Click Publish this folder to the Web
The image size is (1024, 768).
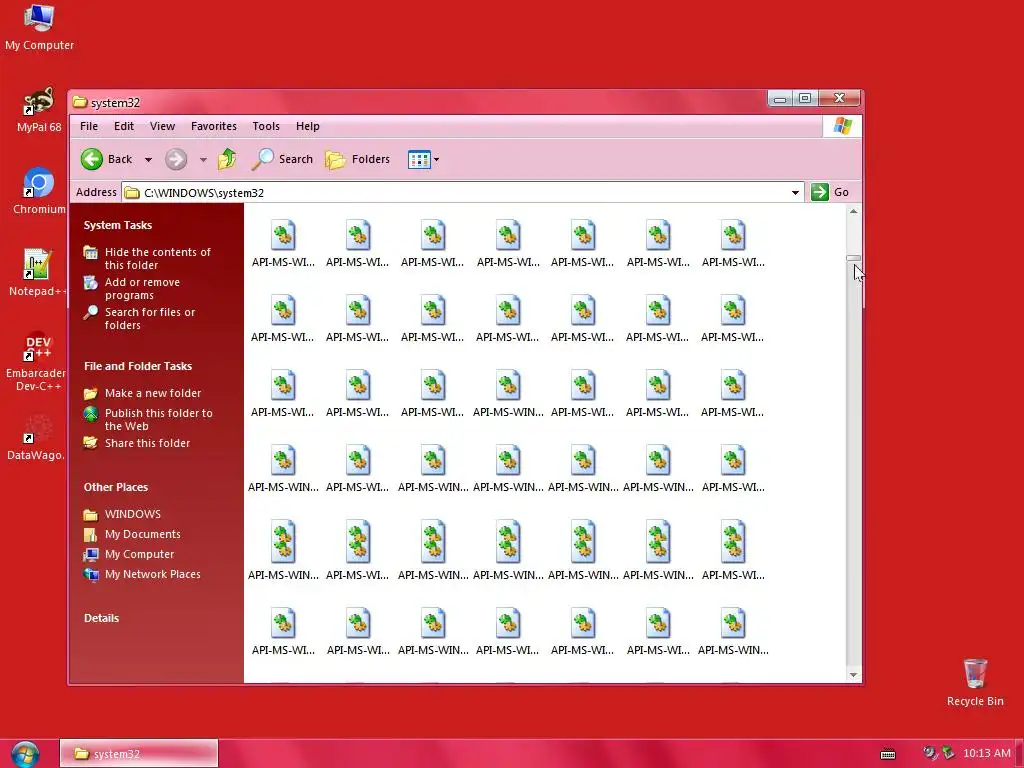pos(159,419)
